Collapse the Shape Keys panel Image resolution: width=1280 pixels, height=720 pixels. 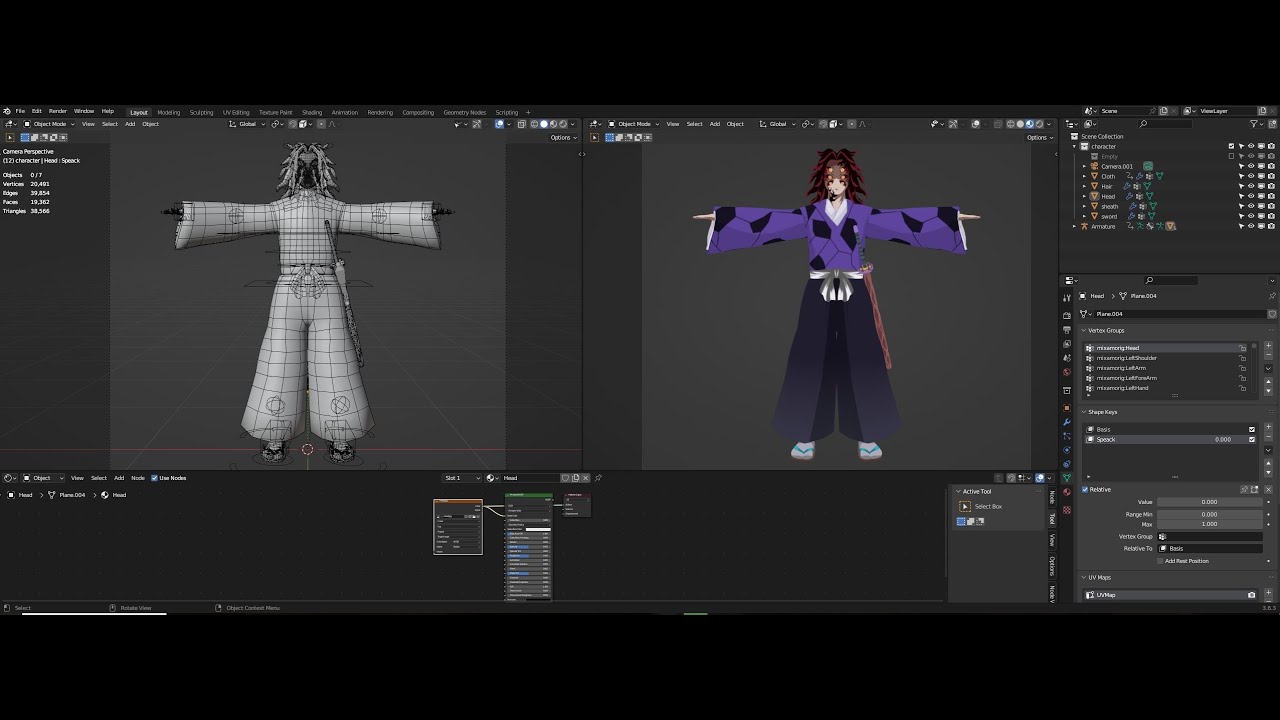click(x=1084, y=412)
